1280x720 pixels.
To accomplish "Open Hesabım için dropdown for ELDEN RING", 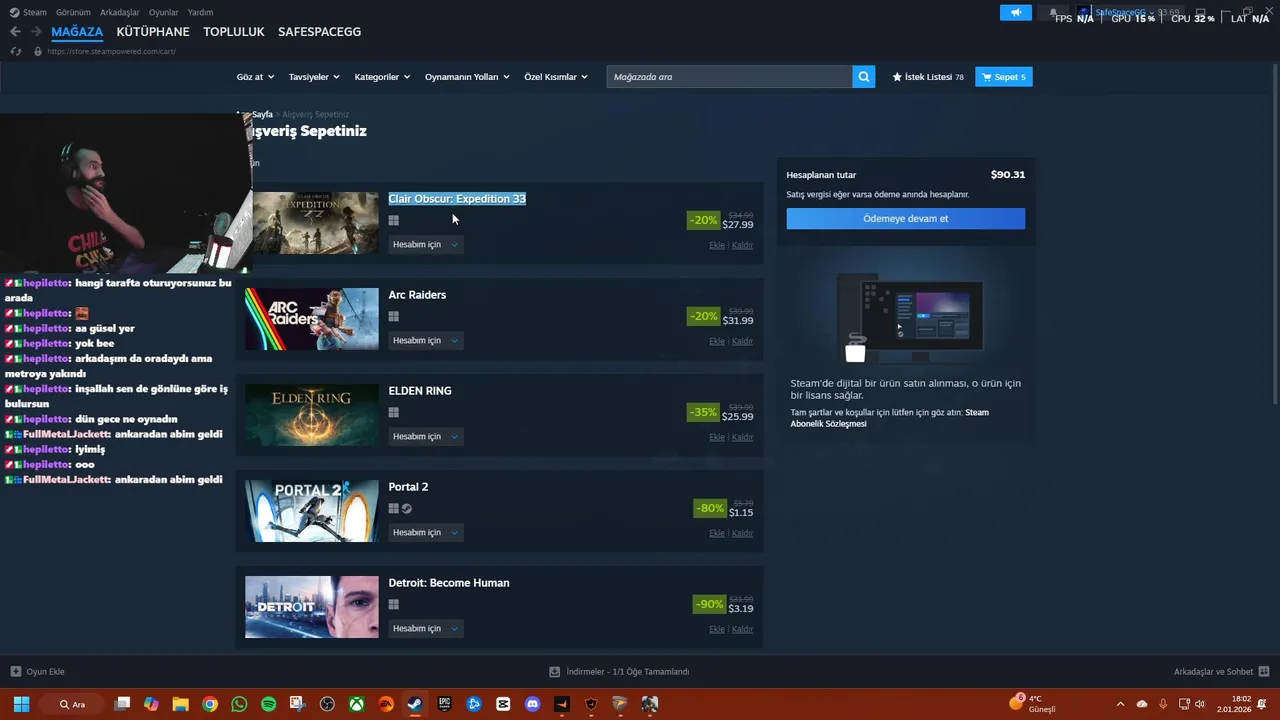I will pos(426,437).
